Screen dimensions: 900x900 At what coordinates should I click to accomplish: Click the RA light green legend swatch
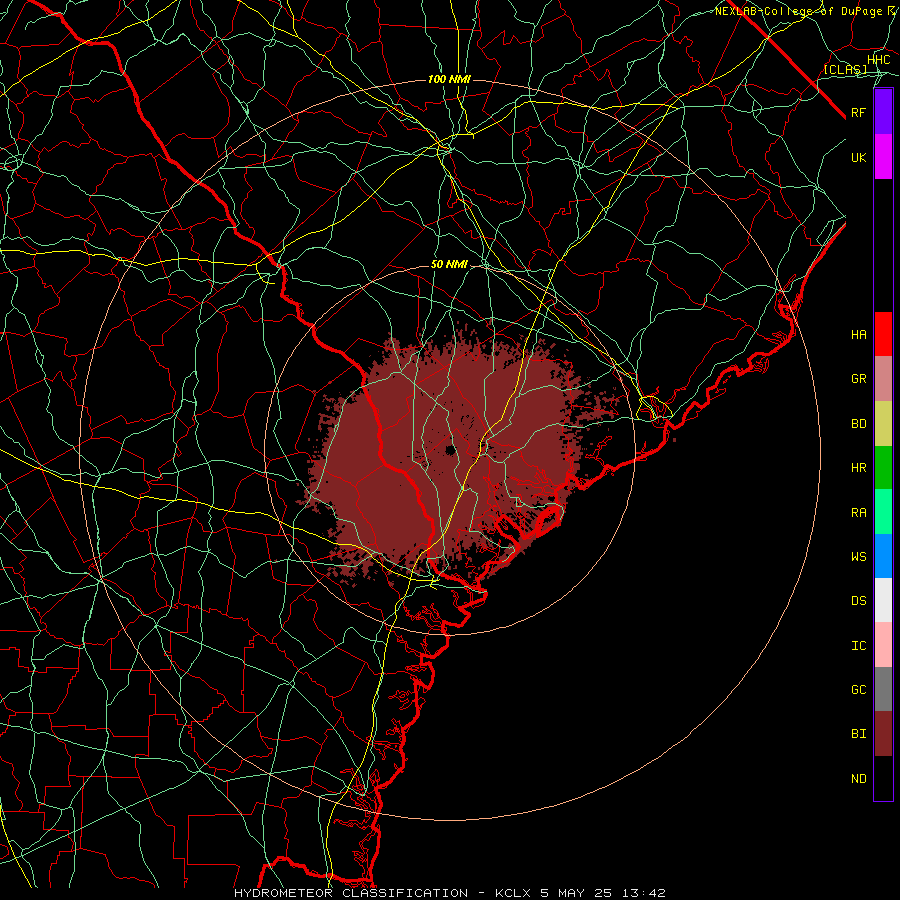click(x=883, y=512)
